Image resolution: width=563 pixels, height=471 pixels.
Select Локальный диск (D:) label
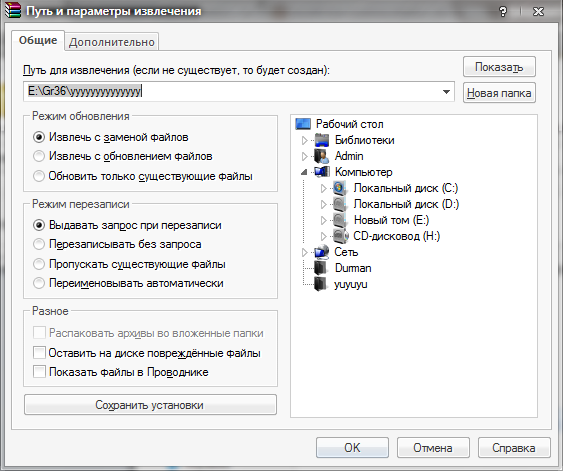(x=406, y=204)
